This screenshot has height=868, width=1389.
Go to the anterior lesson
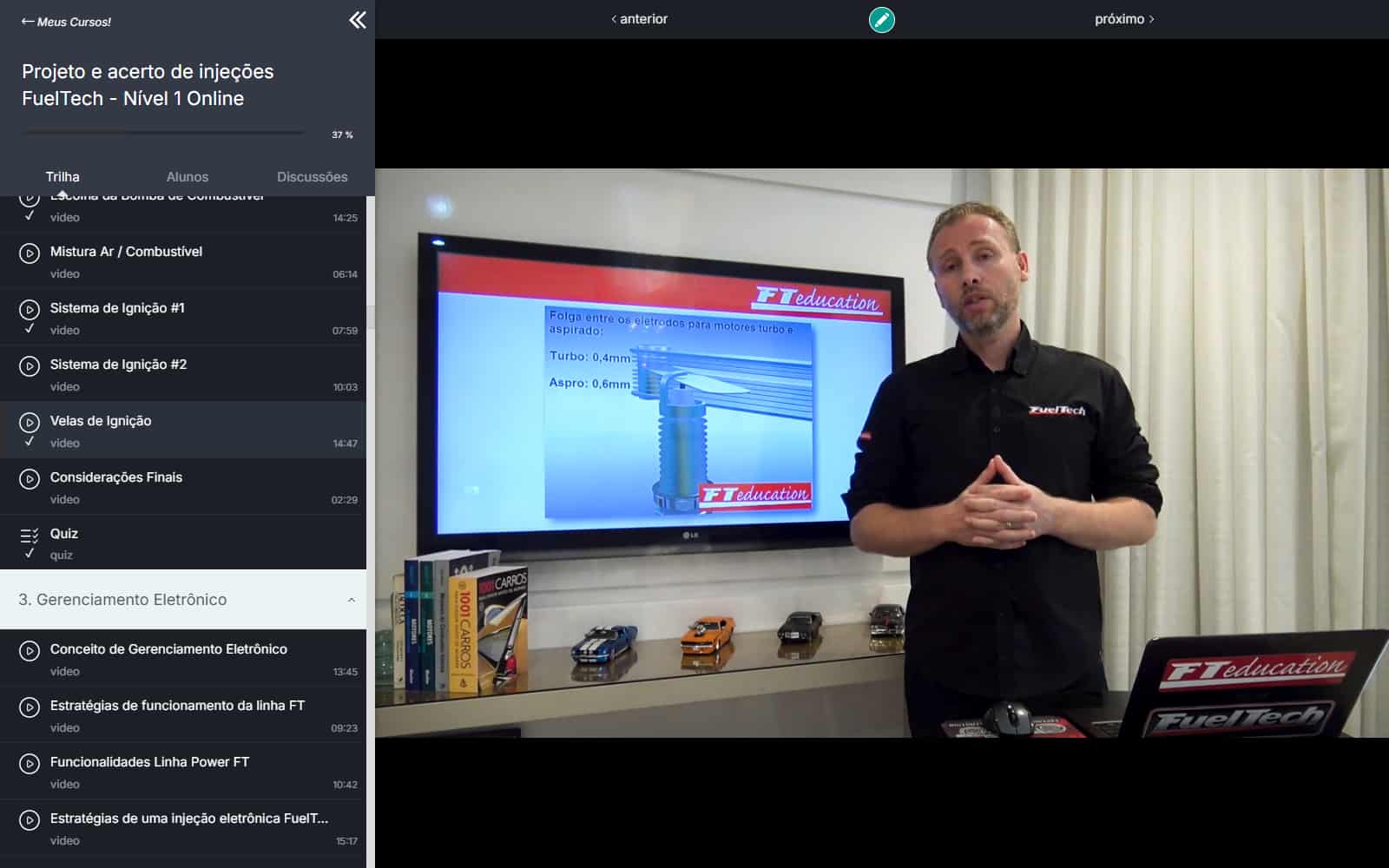pyautogui.click(x=639, y=19)
